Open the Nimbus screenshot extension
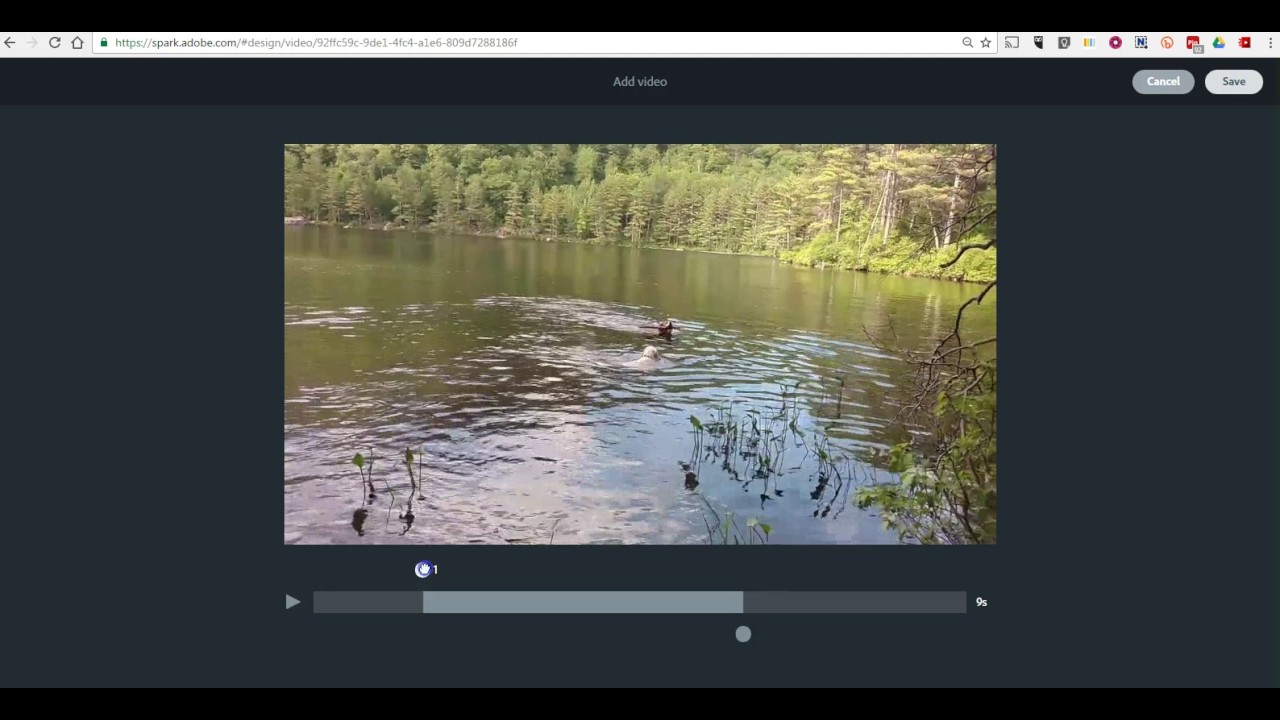 (x=1141, y=43)
